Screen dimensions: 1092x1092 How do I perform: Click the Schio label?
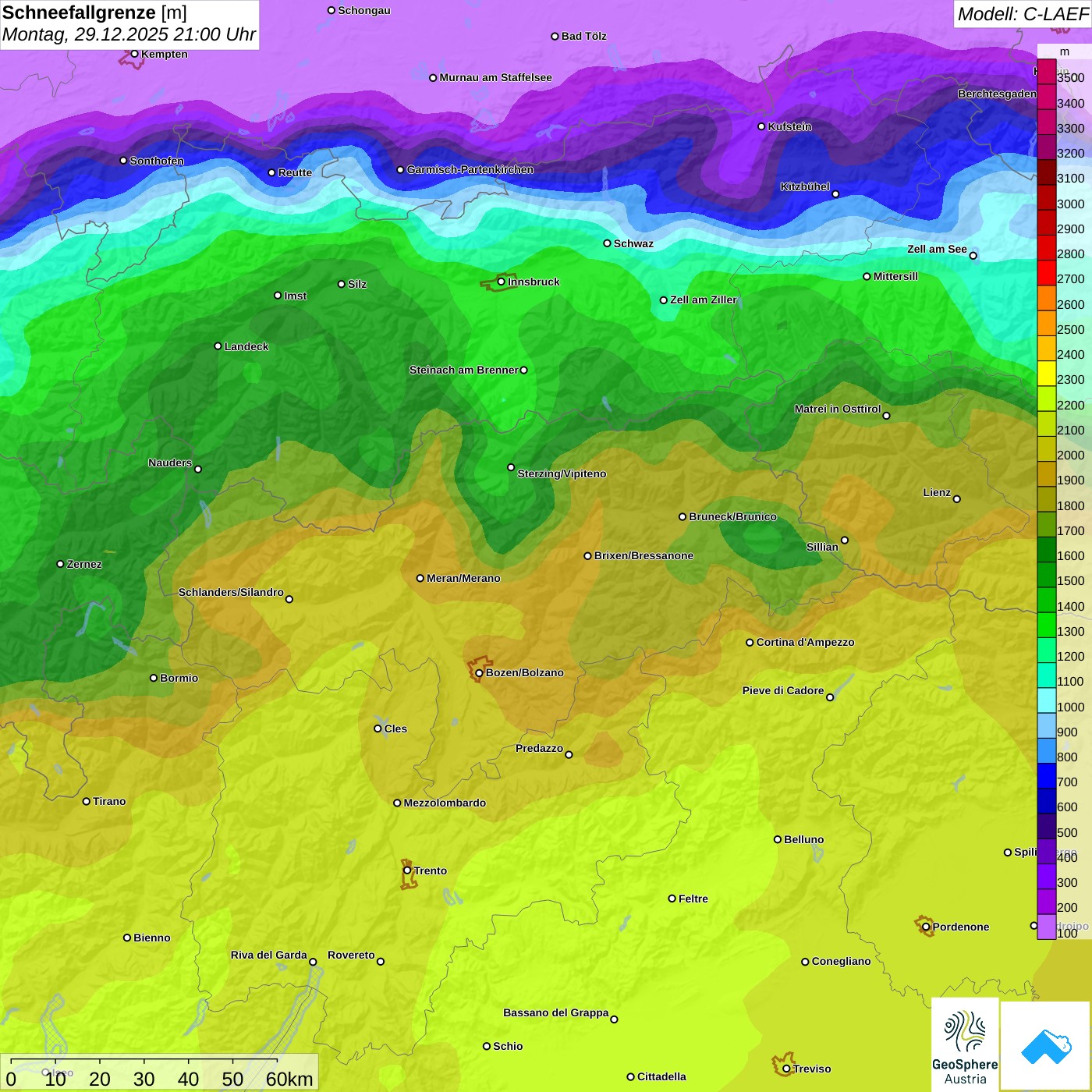coord(508,1046)
